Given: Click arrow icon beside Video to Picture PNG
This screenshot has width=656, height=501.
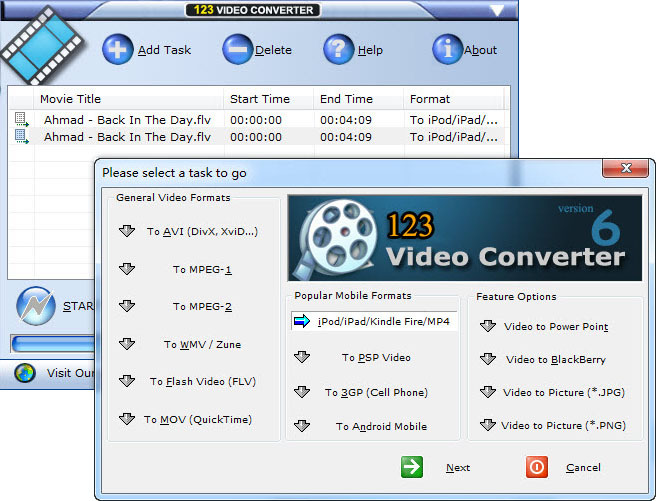Looking at the screenshot, I should tap(488, 425).
